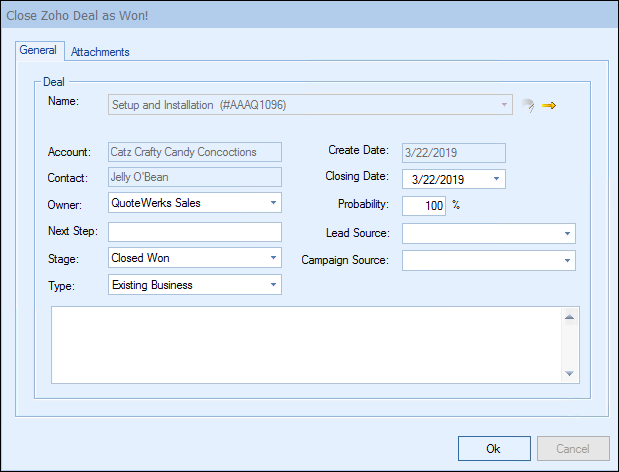Expand the Stage dropdown showing Closed Won
Screen dimensions: 619x472
click(273, 258)
